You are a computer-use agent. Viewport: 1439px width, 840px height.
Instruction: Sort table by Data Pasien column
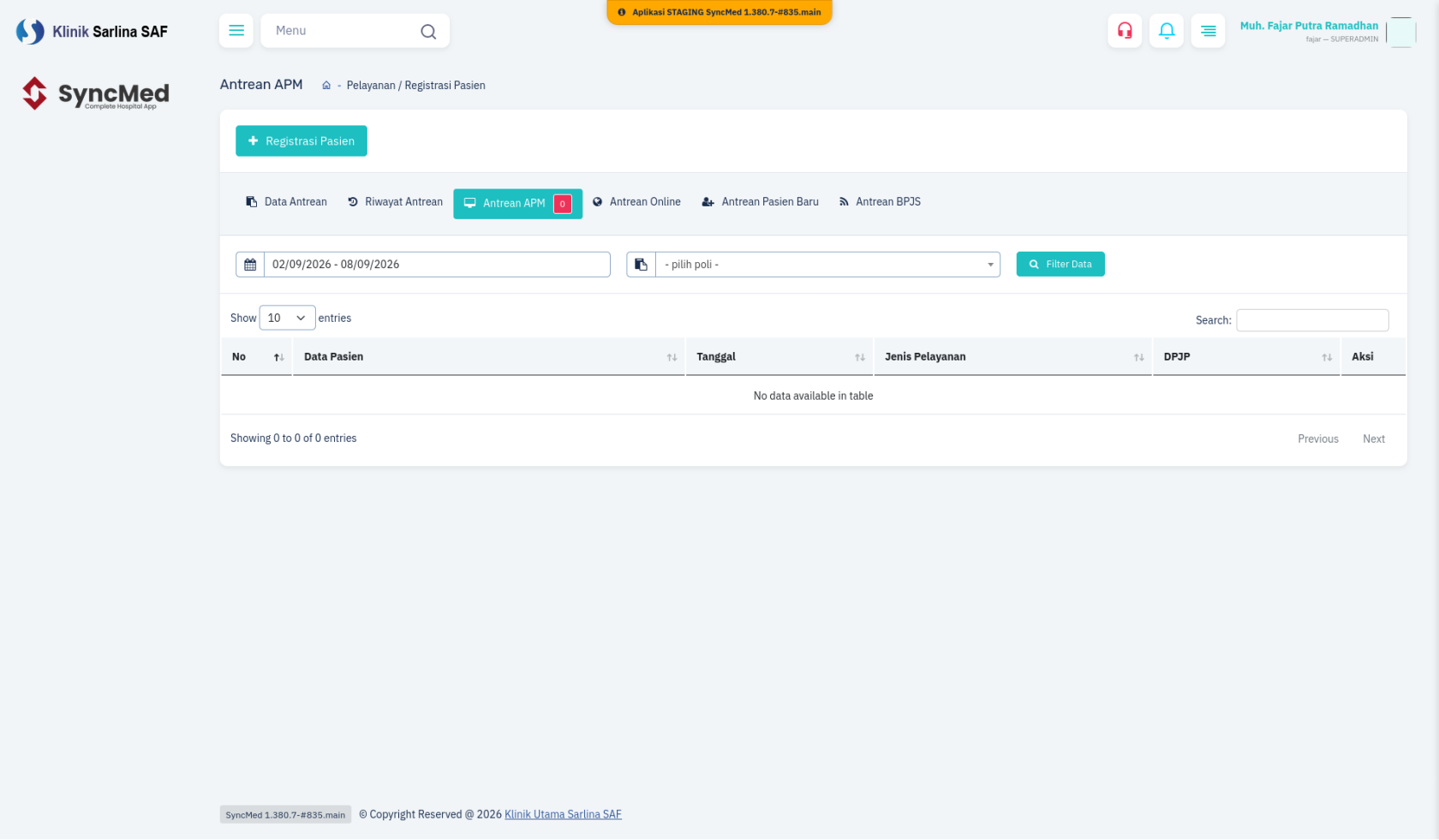489,357
